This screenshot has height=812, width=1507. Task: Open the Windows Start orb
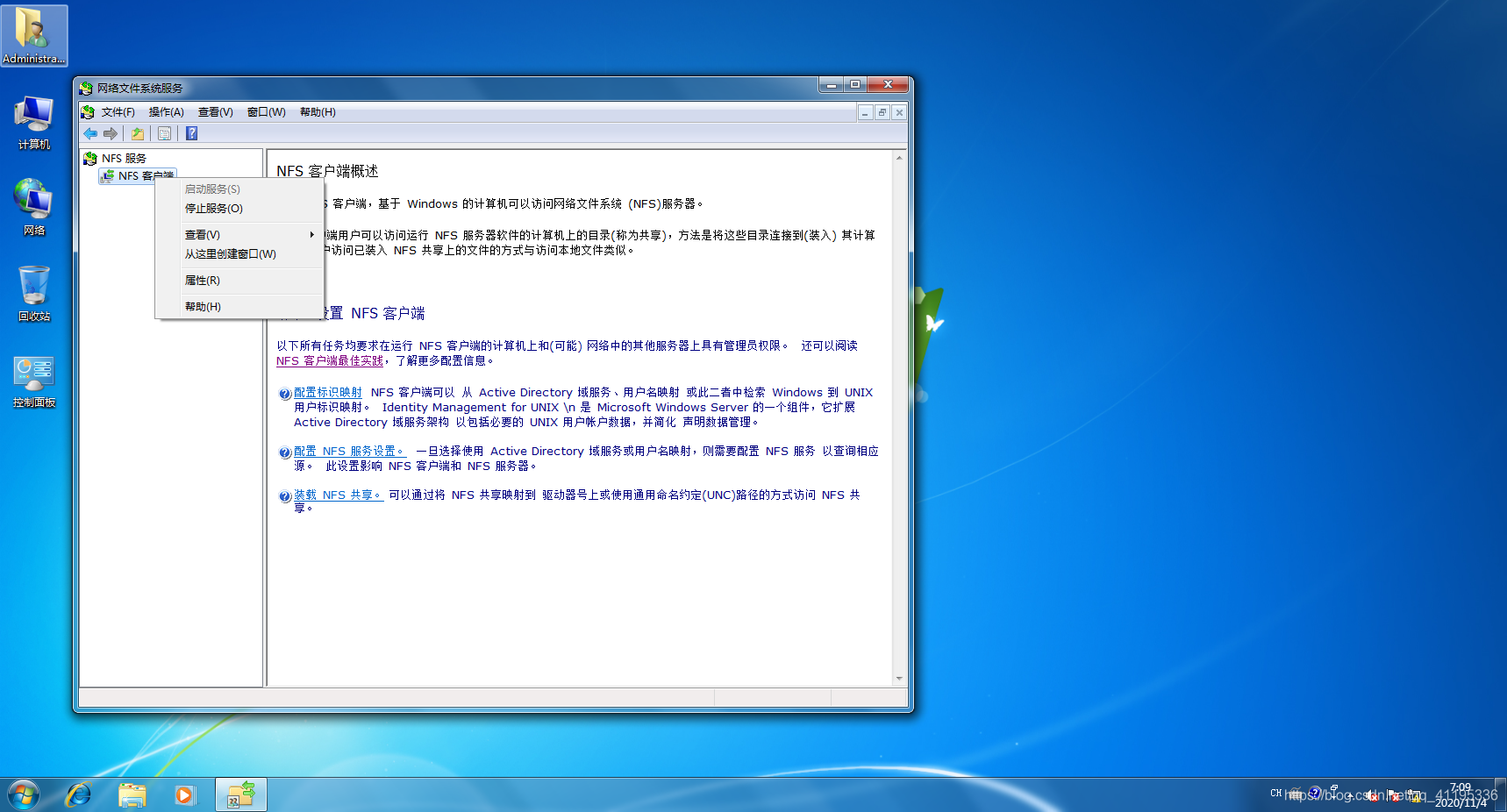(24, 795)
